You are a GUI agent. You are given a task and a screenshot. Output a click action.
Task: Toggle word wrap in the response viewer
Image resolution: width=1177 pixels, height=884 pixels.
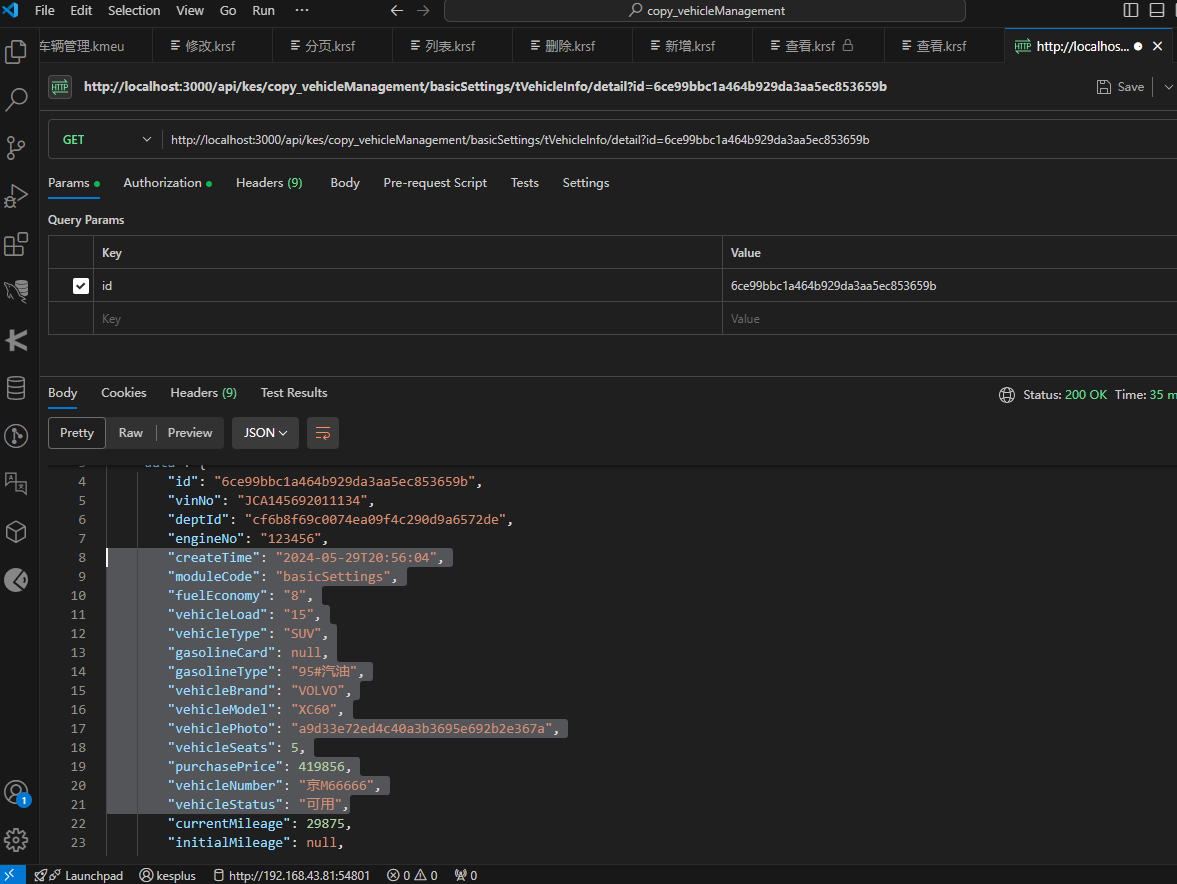322,433
